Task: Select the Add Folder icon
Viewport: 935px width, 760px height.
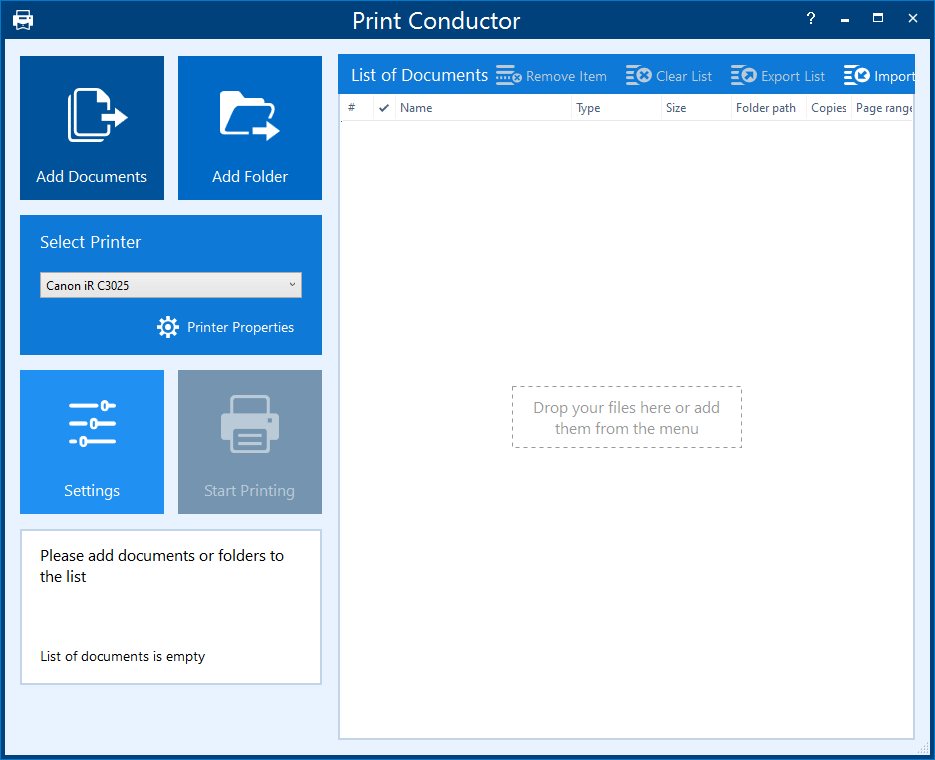Action: click(x=249, y=115)
